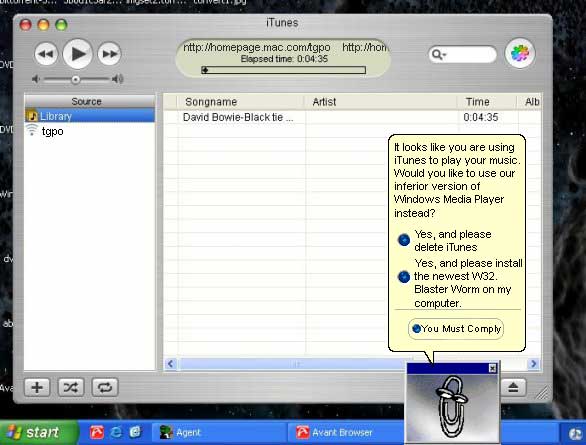Click the right arrow of horizontal scrollbar
Viewport: 586px width, 445px height.
[x=533, y=364]
